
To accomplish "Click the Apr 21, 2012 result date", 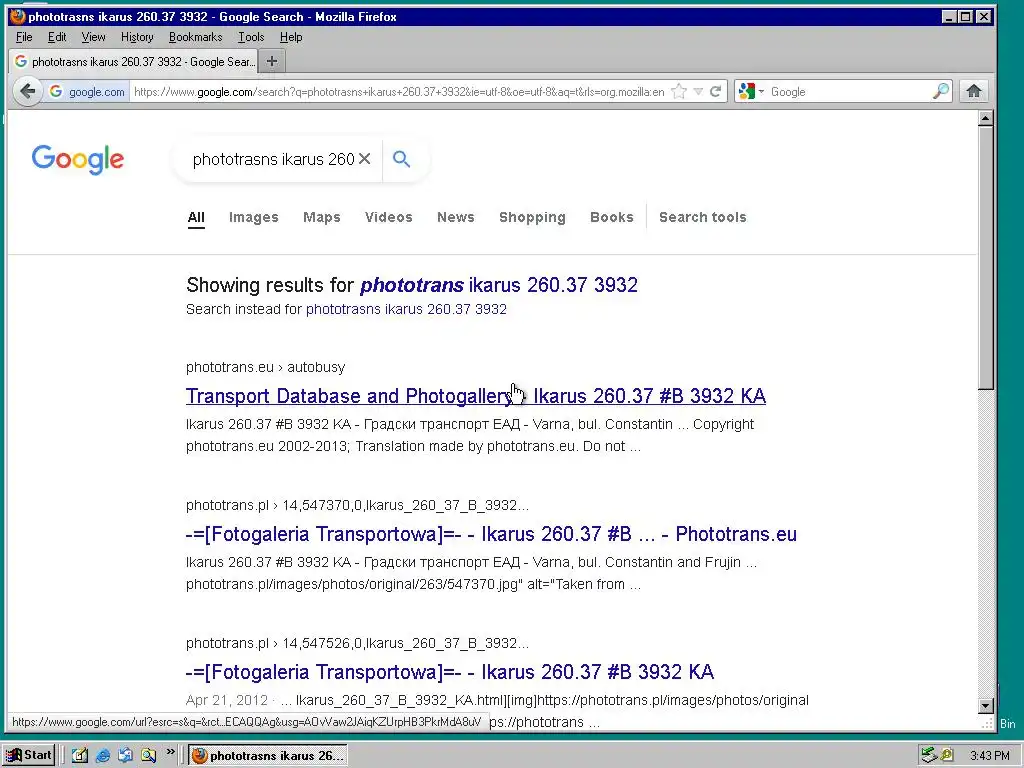I will 227,700.
